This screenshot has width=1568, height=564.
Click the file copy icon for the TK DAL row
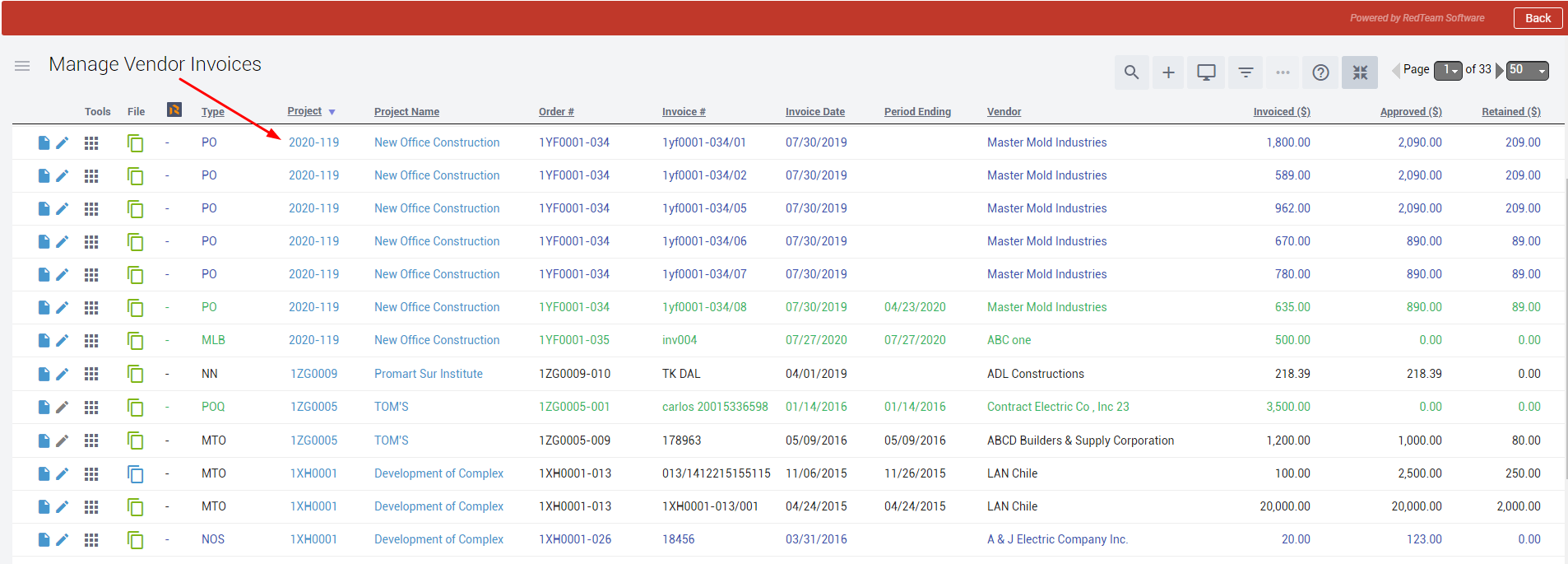coord(135,375)
